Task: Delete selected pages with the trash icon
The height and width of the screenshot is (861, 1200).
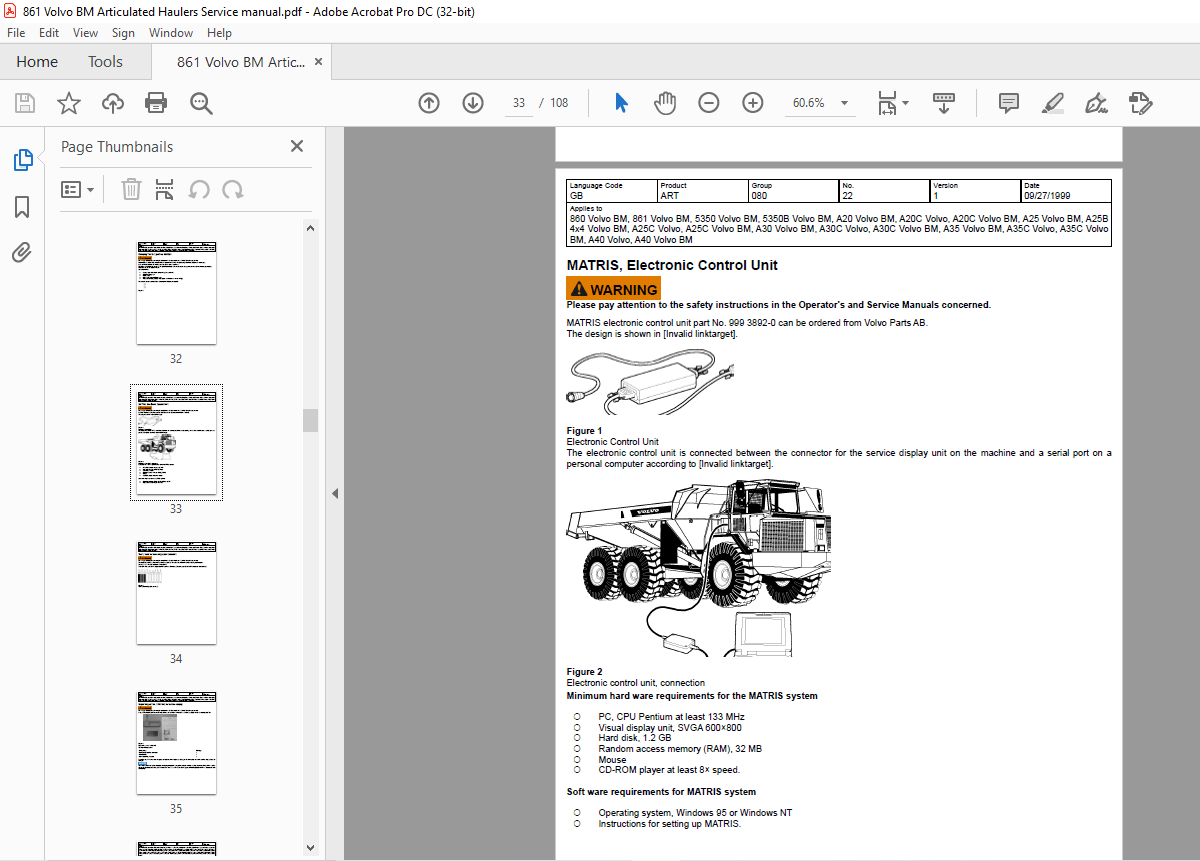Action: click(x=131, y=189)
